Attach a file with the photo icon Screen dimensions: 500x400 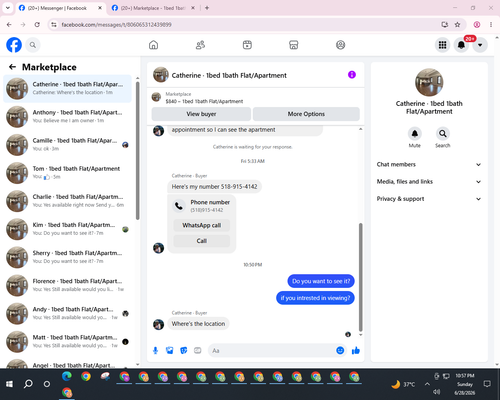(x=170, y=350)
